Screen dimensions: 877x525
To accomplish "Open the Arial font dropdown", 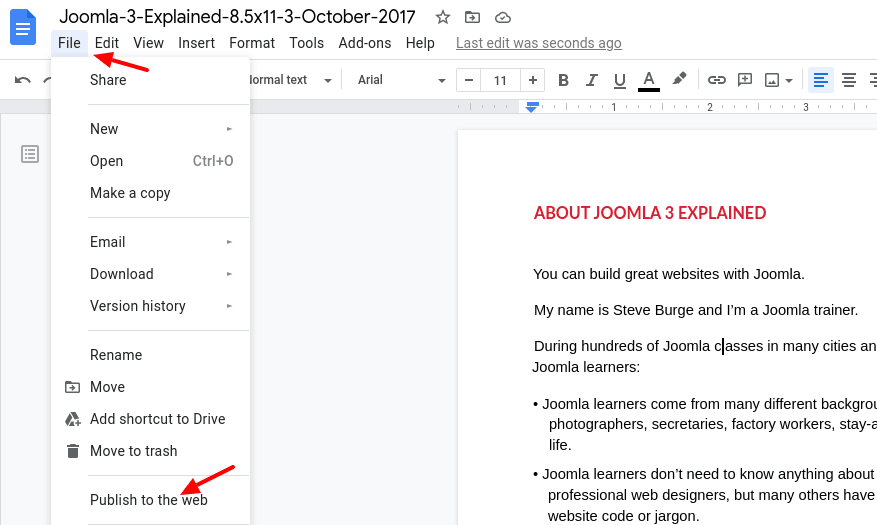I will (401, 80).
